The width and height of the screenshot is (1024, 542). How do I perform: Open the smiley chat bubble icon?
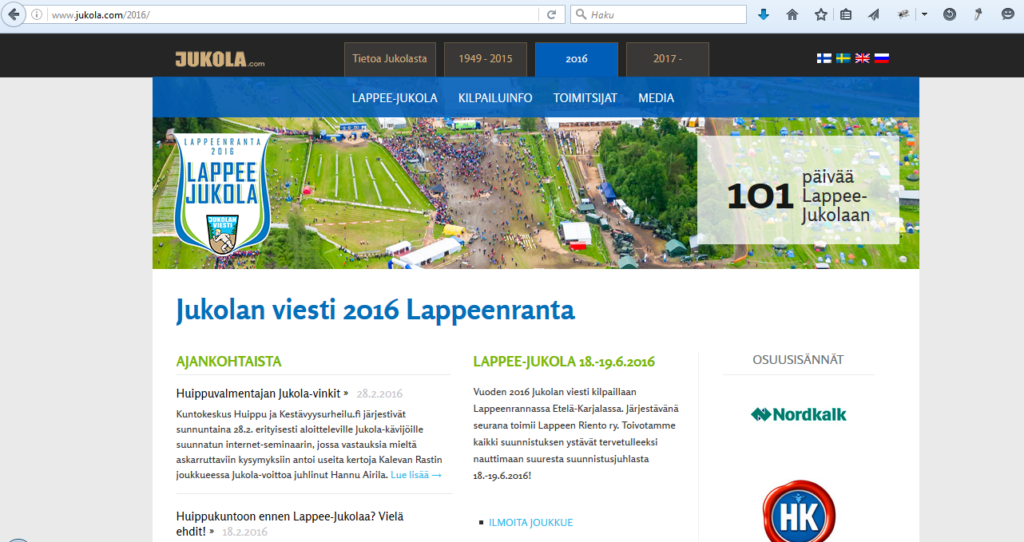(x=1008, y=14)
